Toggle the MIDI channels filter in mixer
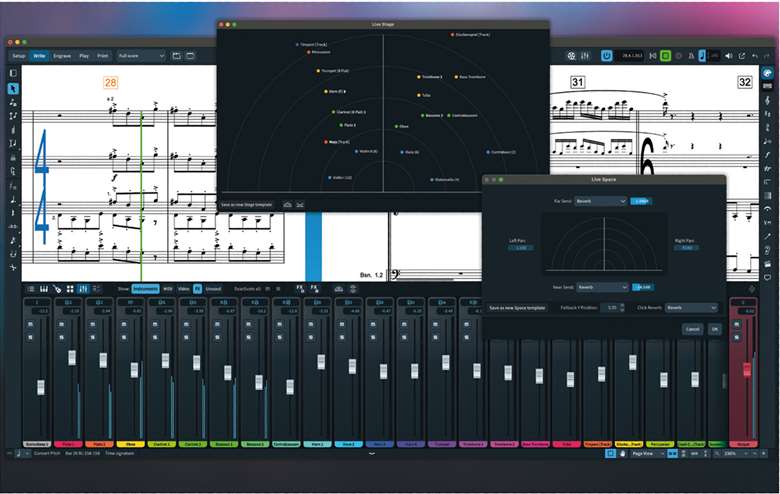 pos(168,288)
